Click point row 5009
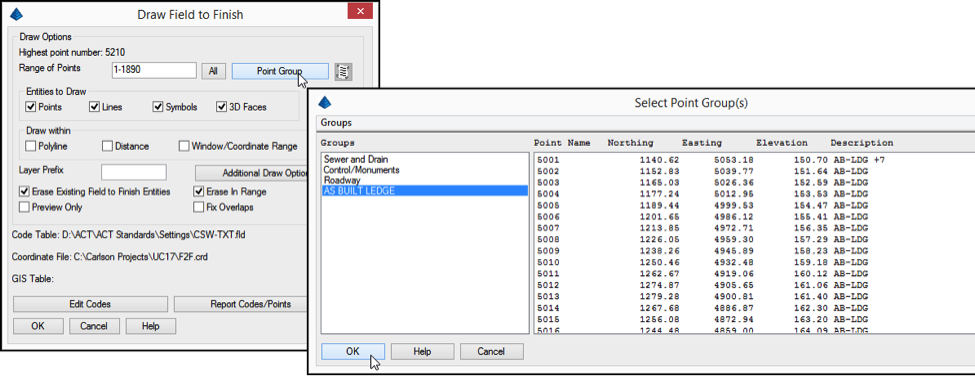 754,250
